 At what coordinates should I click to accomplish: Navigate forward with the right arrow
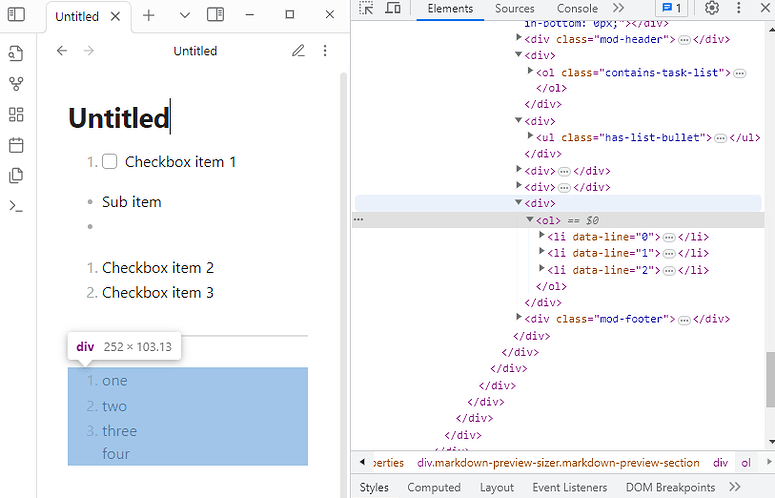coord(88,50)
